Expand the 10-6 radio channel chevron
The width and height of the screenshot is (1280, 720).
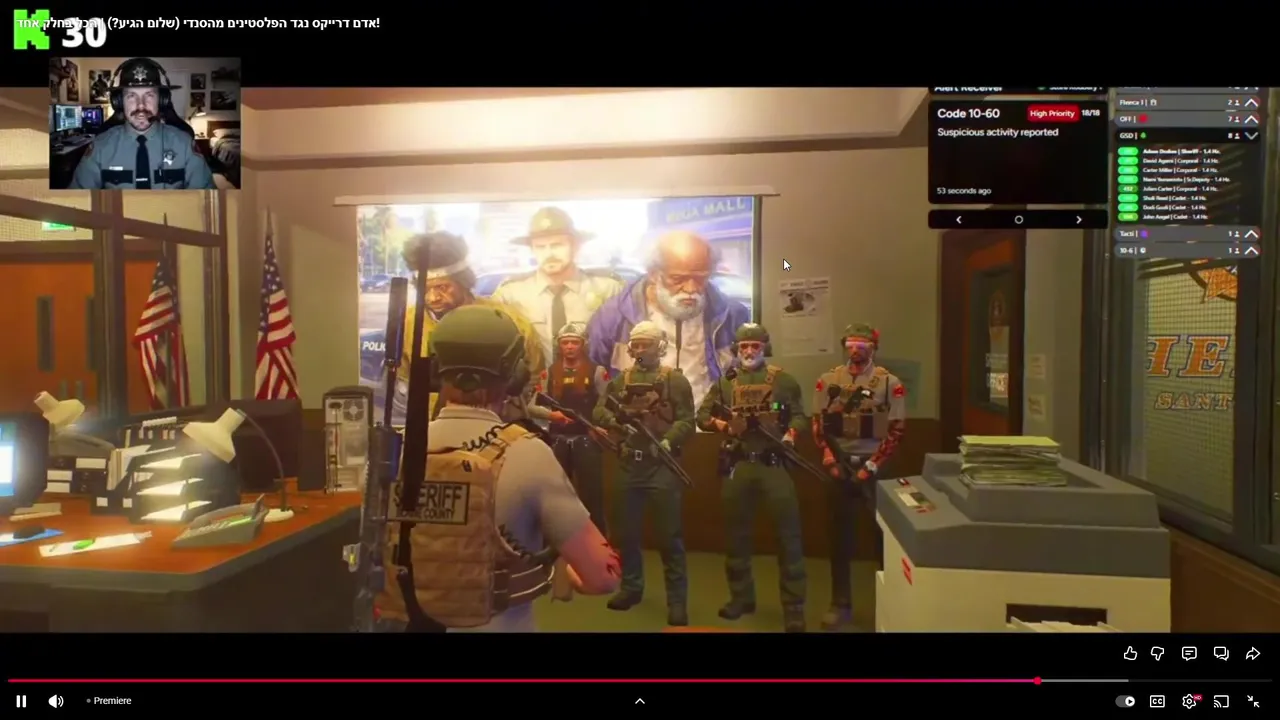(1251, 250)
